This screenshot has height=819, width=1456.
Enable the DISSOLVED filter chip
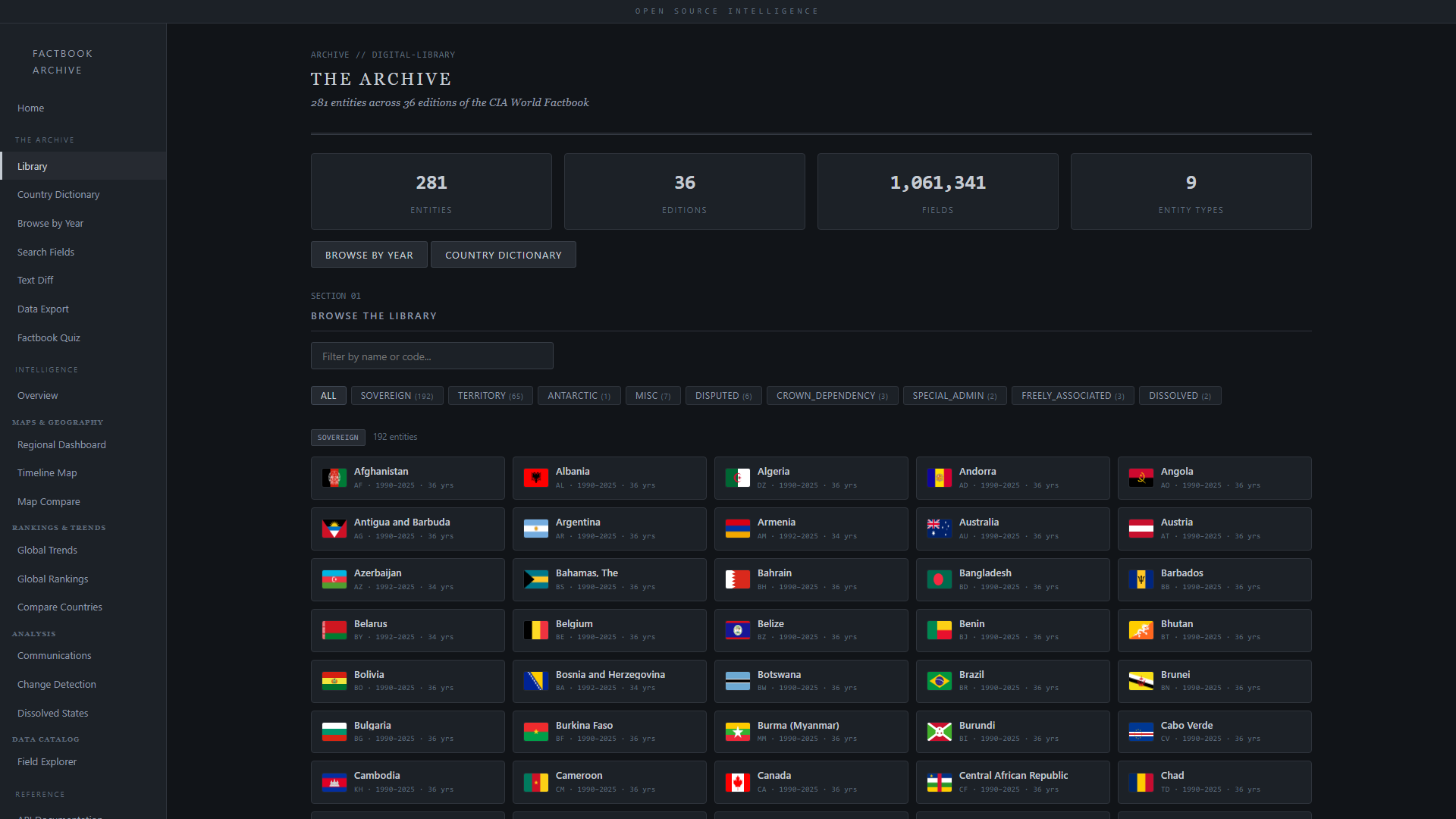click(1179, 396)
